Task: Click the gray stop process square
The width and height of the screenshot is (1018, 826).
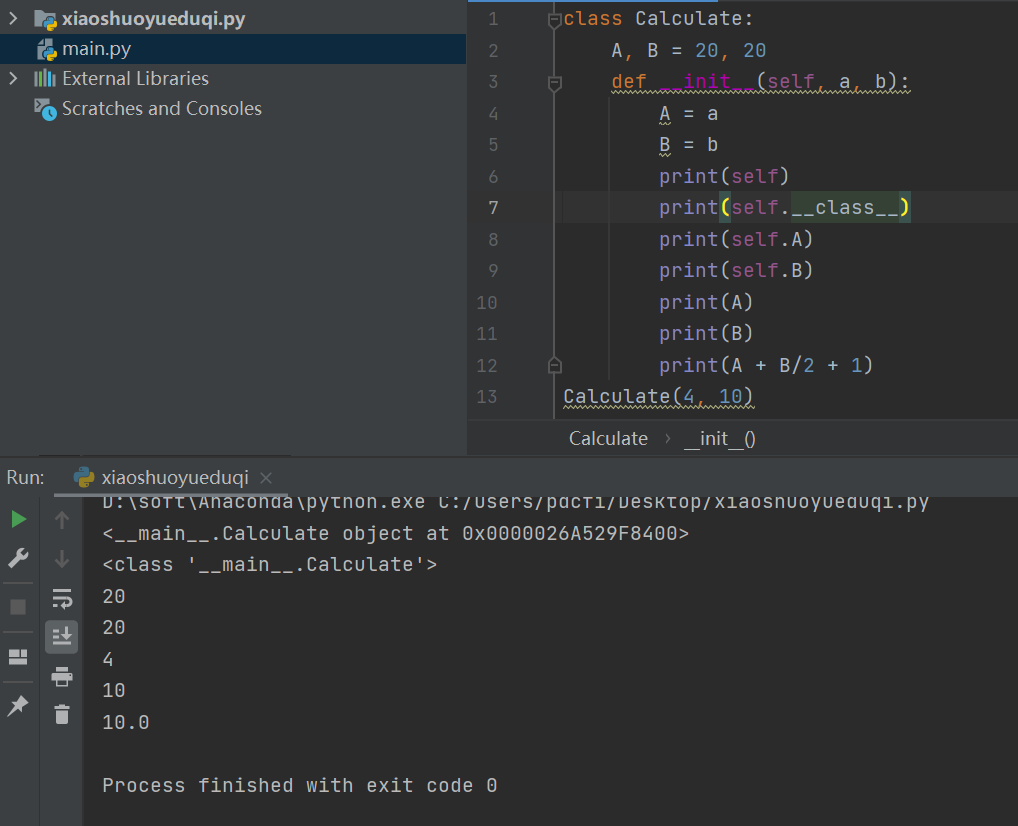Action: pos(18,607)
